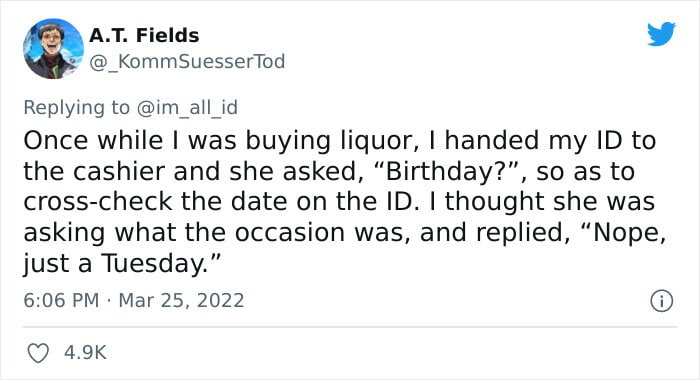View the 4.9K likes count
This screenshot has width=700, height=380.
tap(85, 352)
